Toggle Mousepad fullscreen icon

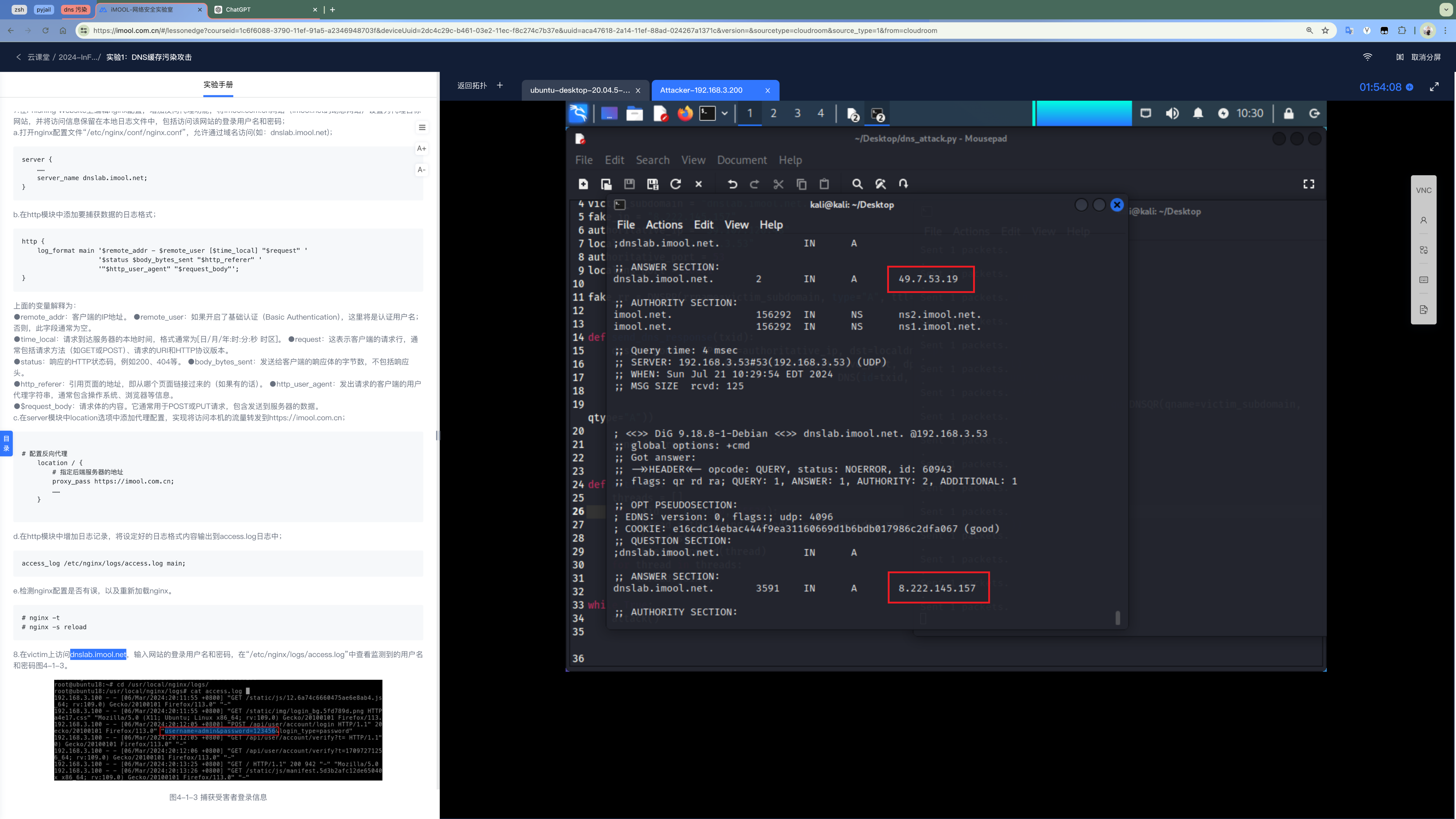[x=1308, y=184]
